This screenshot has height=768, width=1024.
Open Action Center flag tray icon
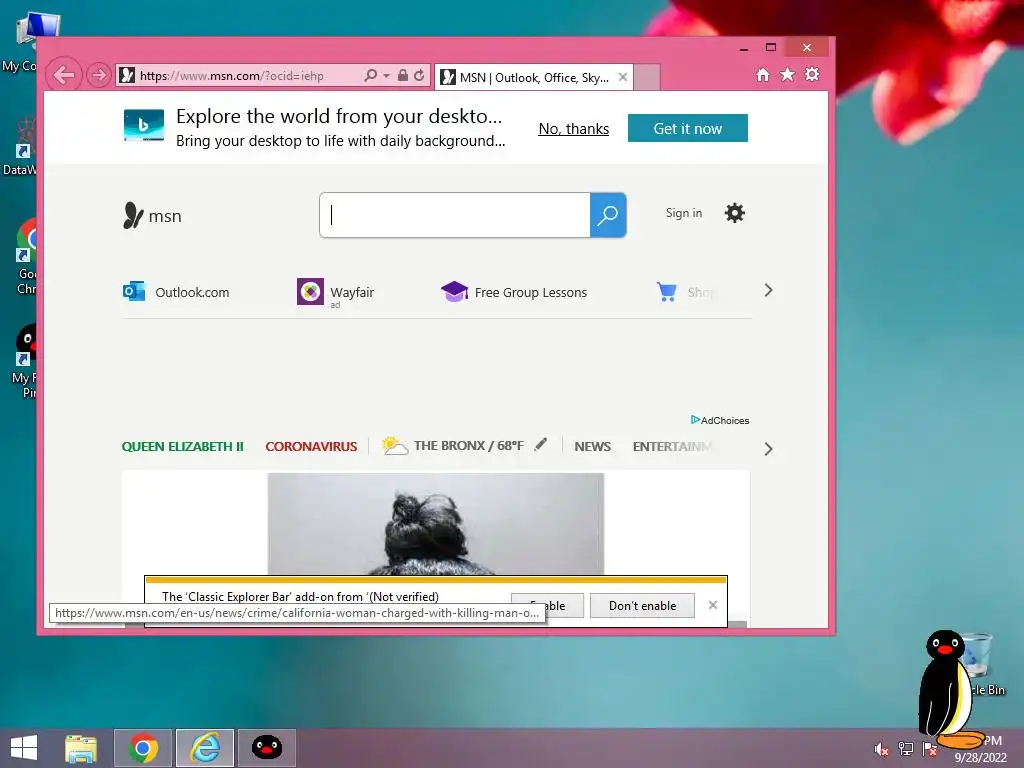[x=929, y=749]
